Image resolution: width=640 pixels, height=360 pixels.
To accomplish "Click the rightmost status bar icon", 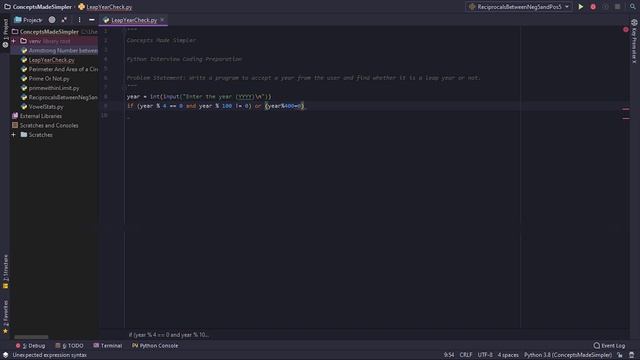I will tap(632, 355).
